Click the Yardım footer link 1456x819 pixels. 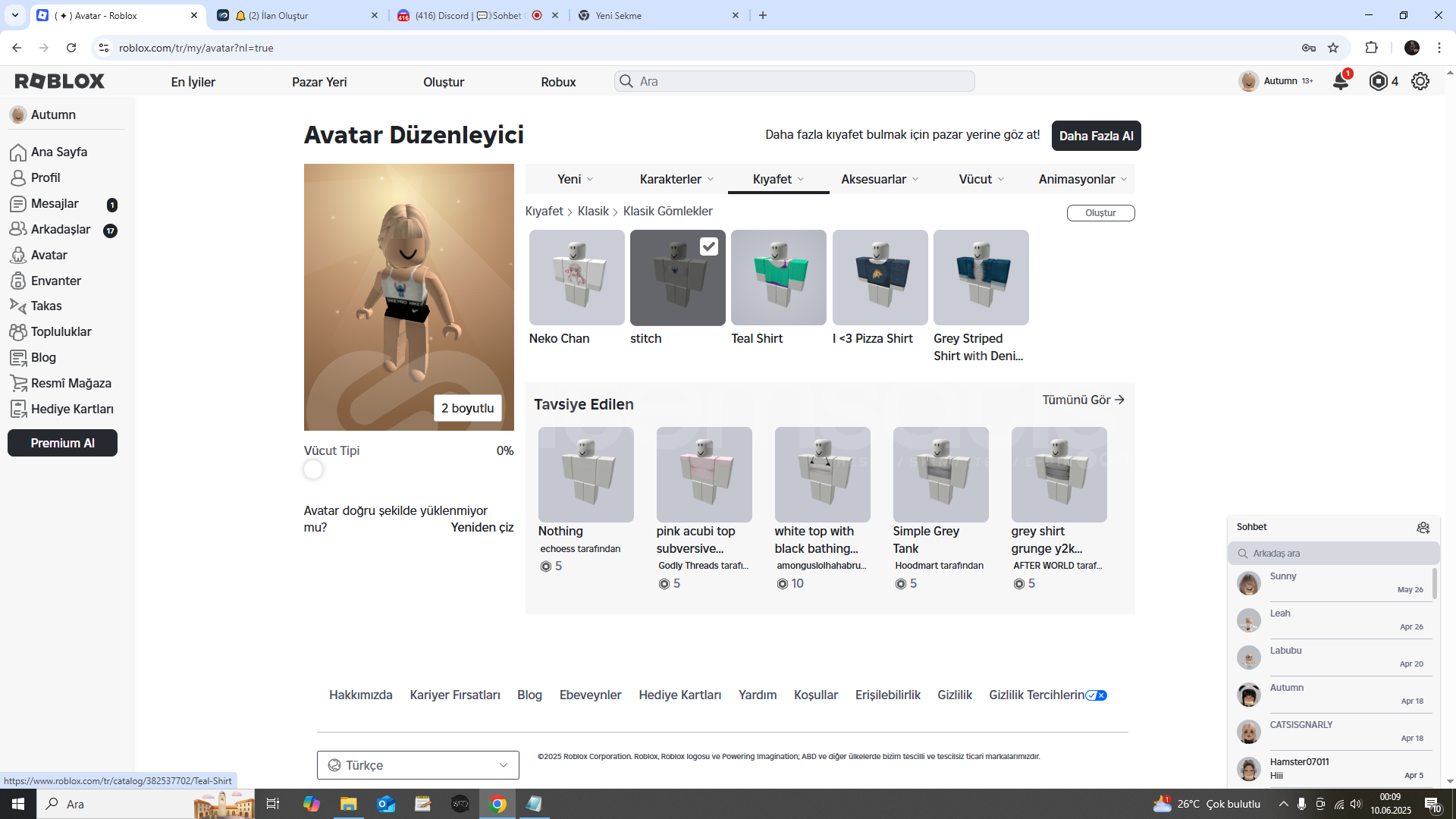pos(758,695)
